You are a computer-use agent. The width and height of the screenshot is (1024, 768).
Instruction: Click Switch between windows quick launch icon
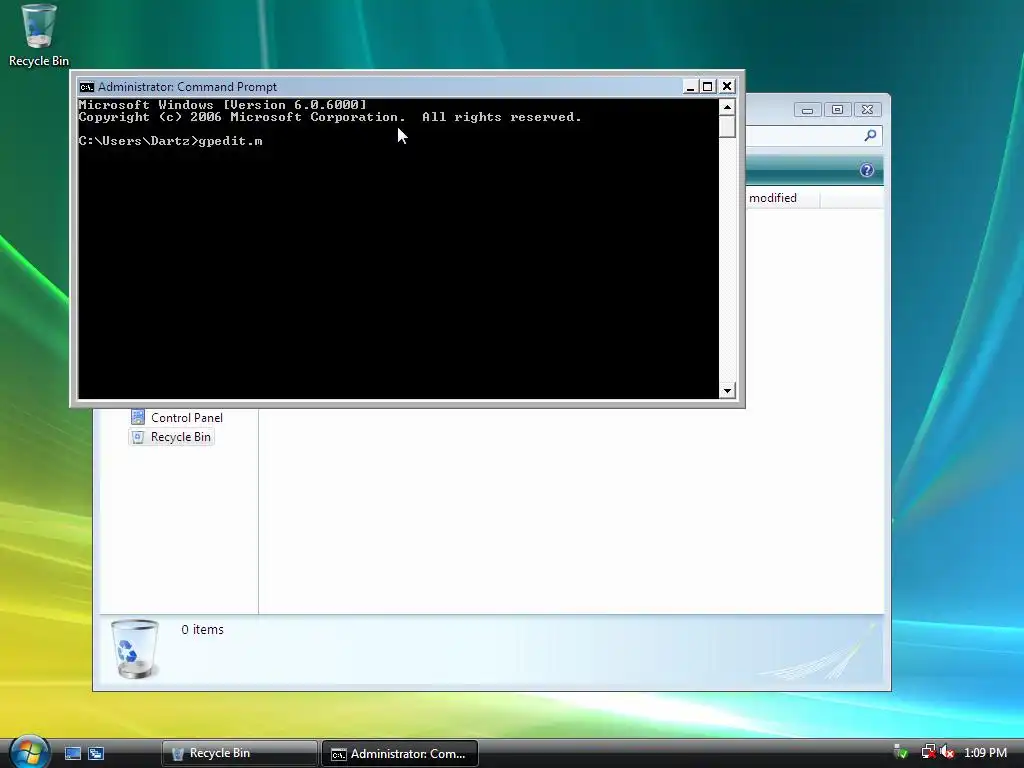(96, 754)
